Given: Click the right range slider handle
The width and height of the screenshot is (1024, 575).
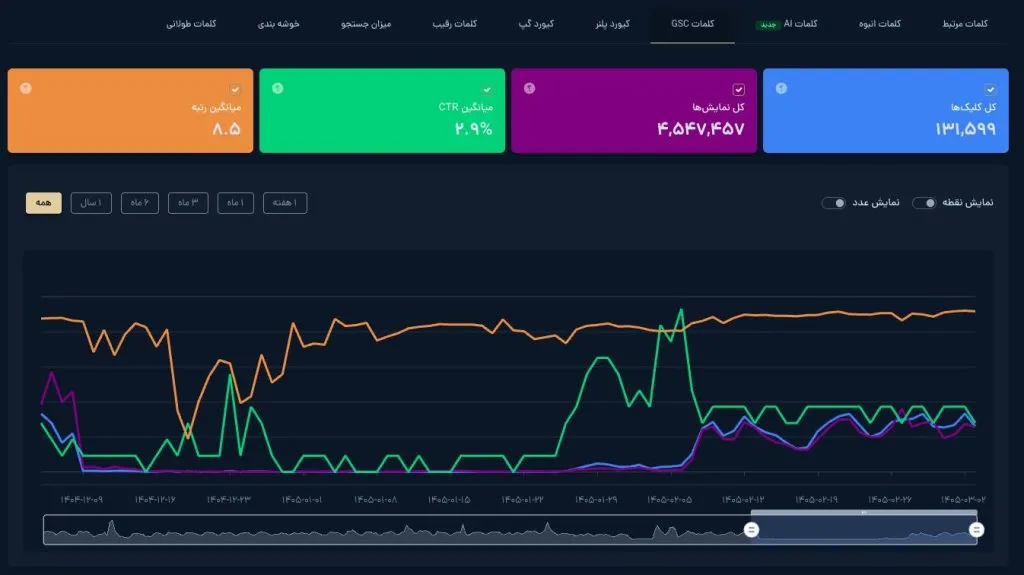Looking at the screenshot, I should tap(976, 529).
